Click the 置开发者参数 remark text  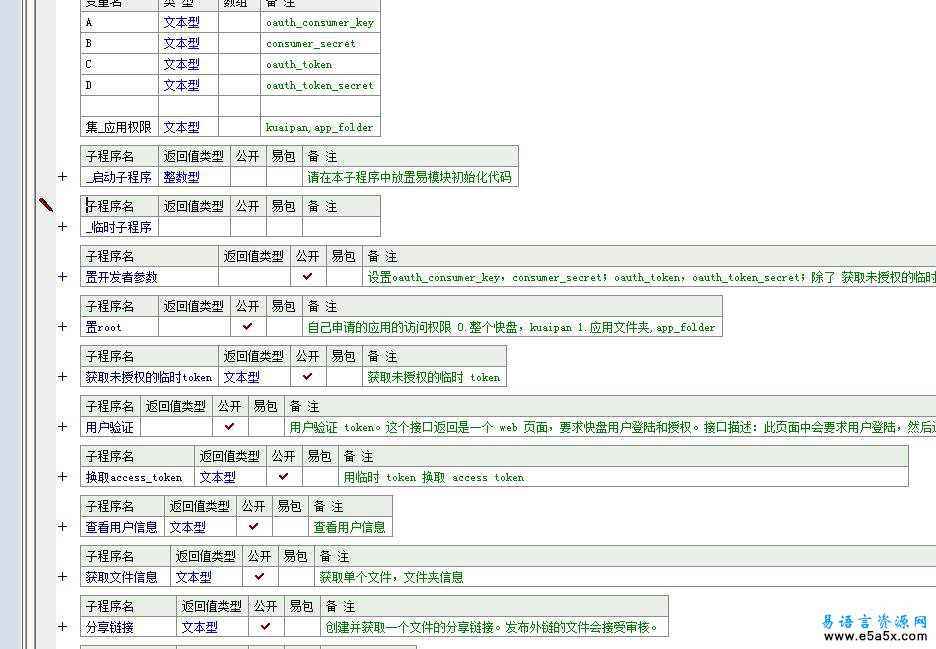(x=651, y=276)
